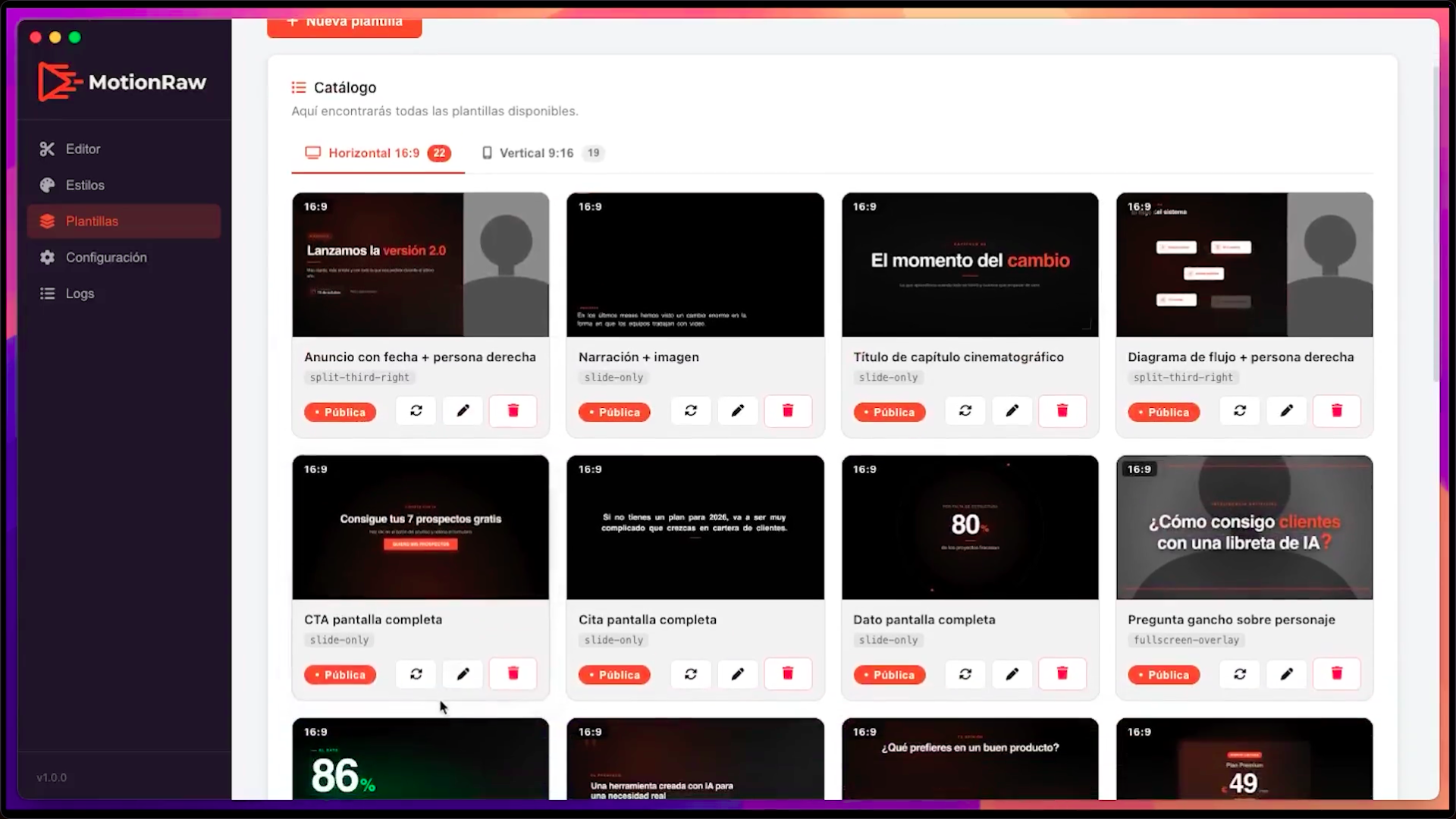1456x819 pixels.
Task: Edit the 'CTA pantalla completa' template
Action: click(x=463, y=673)
